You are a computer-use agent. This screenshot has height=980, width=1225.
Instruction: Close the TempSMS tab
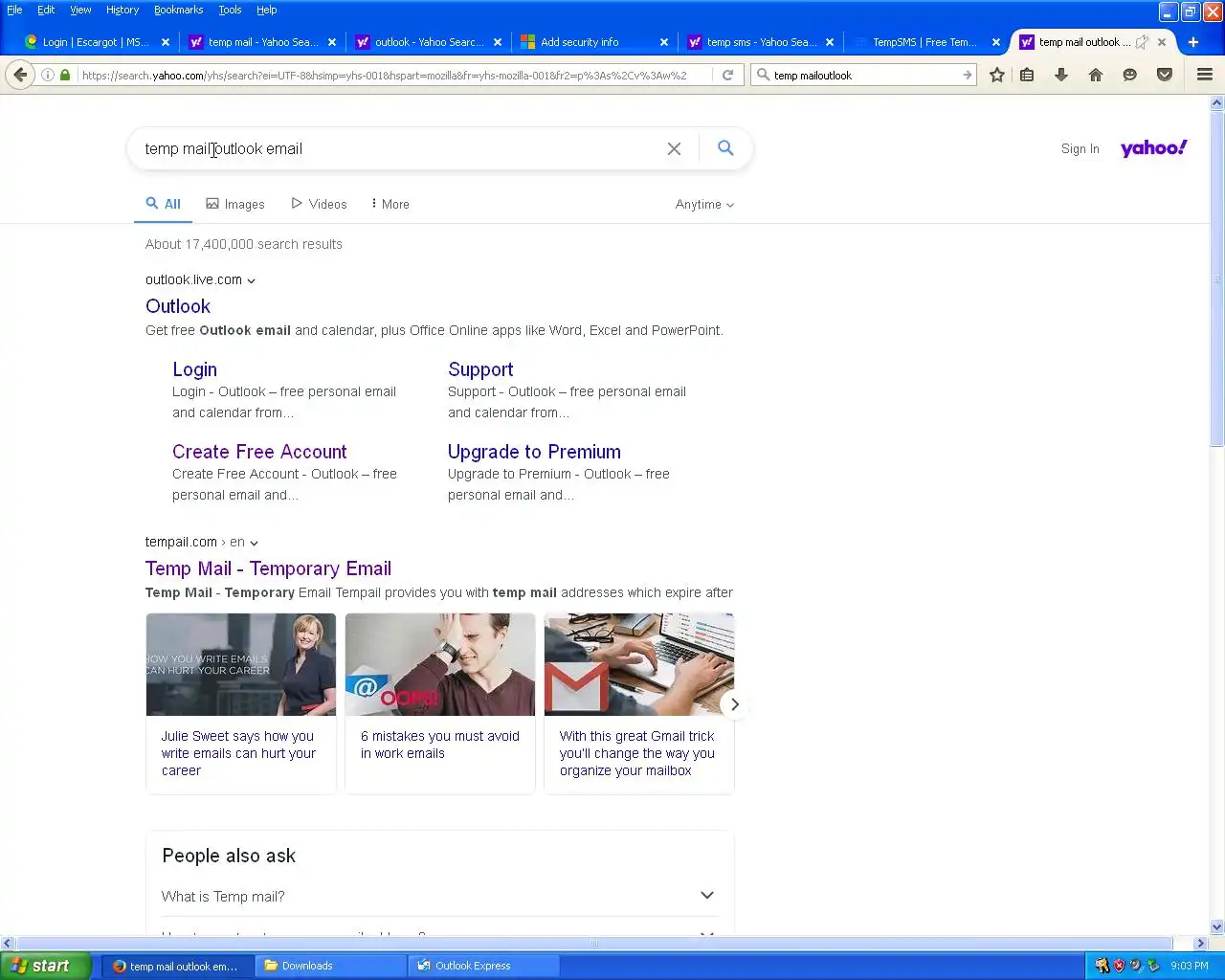coord(996,42)
